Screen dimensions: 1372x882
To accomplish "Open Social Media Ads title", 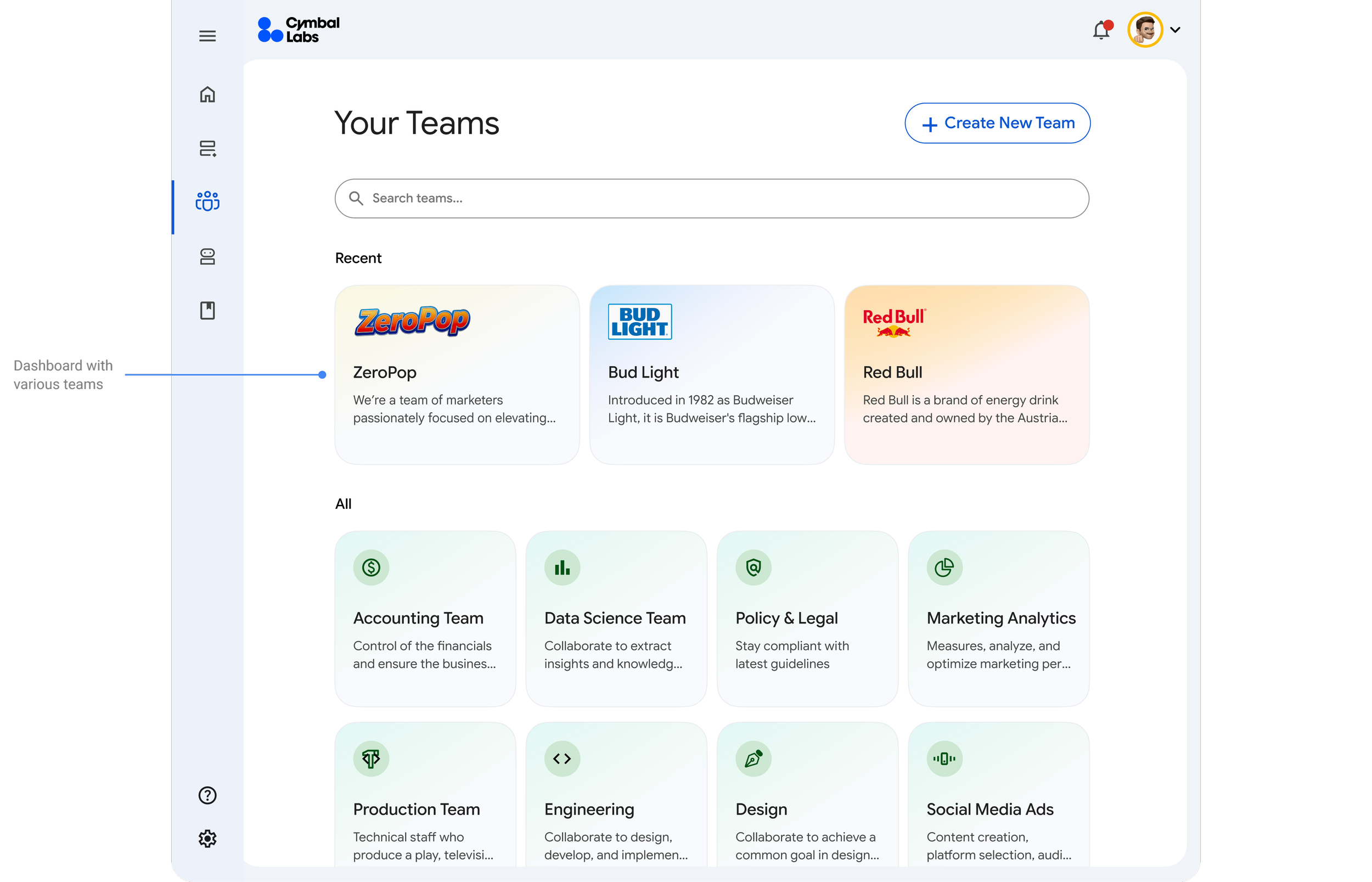I will (x=990, y=809).
